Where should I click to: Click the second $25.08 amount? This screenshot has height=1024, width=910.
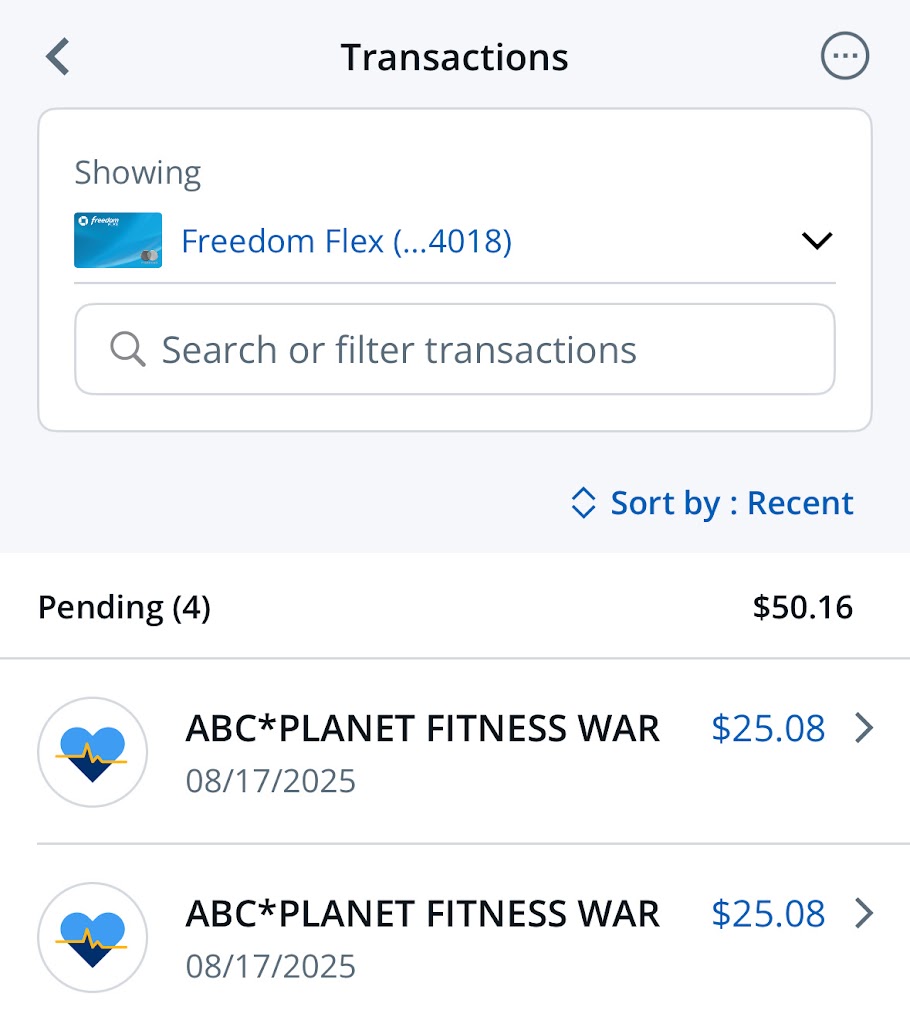coord(768,914)
